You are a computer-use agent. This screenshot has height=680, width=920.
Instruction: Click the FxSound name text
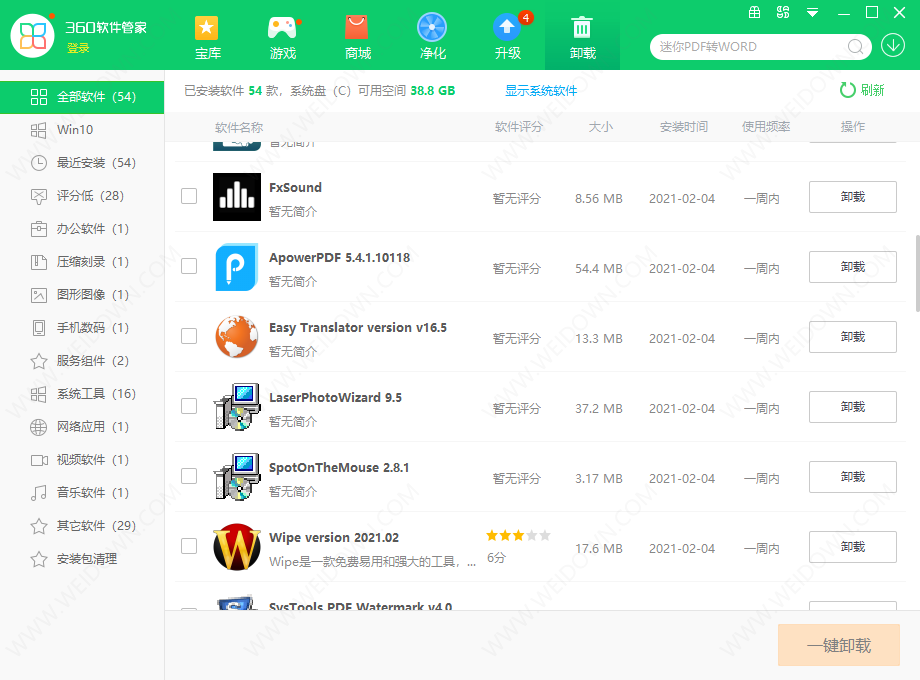pos(295,188)
